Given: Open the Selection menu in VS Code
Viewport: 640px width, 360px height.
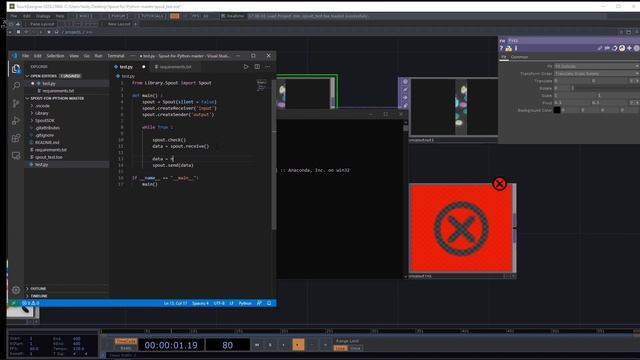Looking at the screenshot, I should 55,56.
